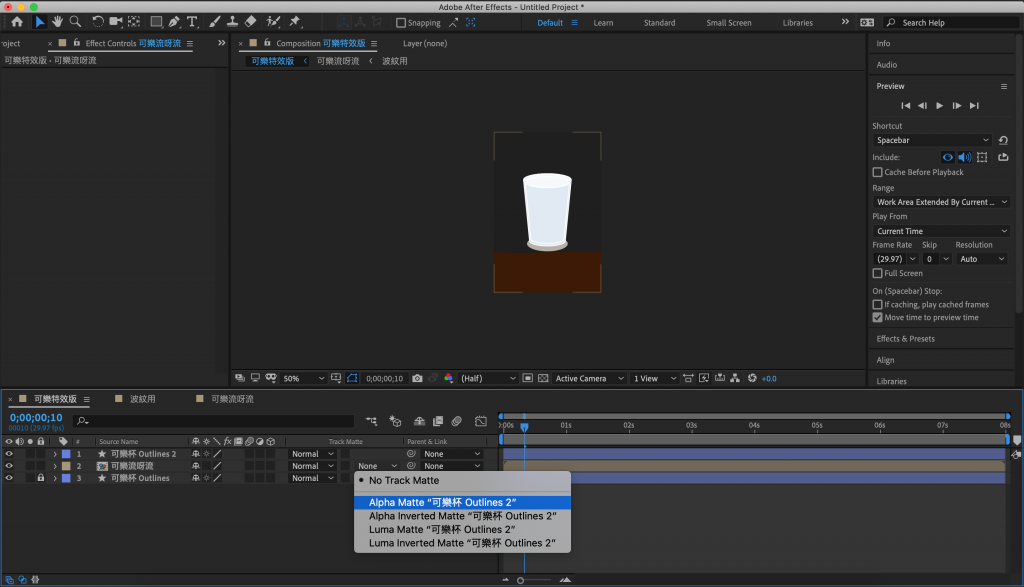Enable Cache Before Playback checkbox
The width and height of the screenshot is (1024, 587).
click(878, 172)
